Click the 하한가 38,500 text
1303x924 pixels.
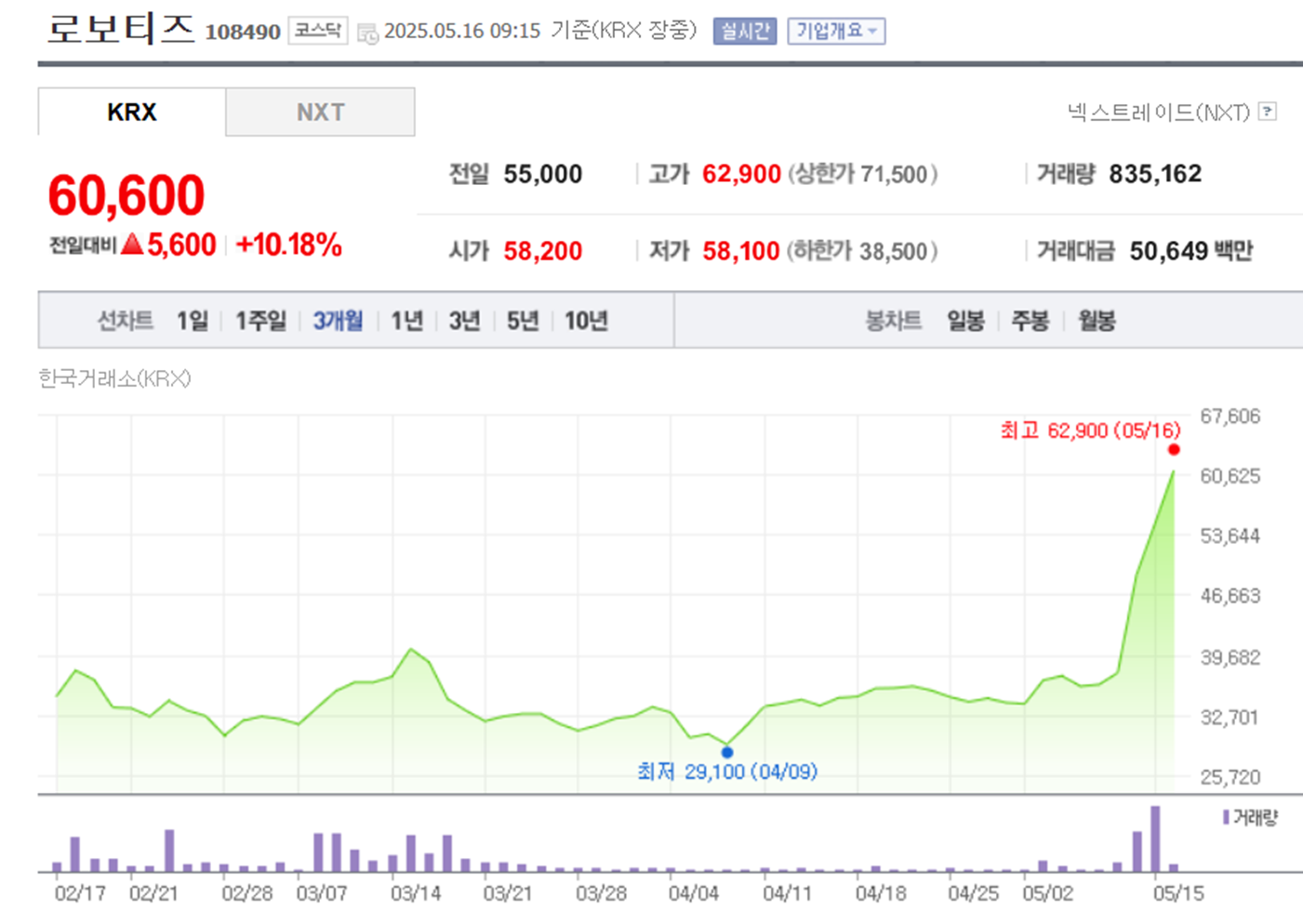pyautogui.click(x=862, y=251)
